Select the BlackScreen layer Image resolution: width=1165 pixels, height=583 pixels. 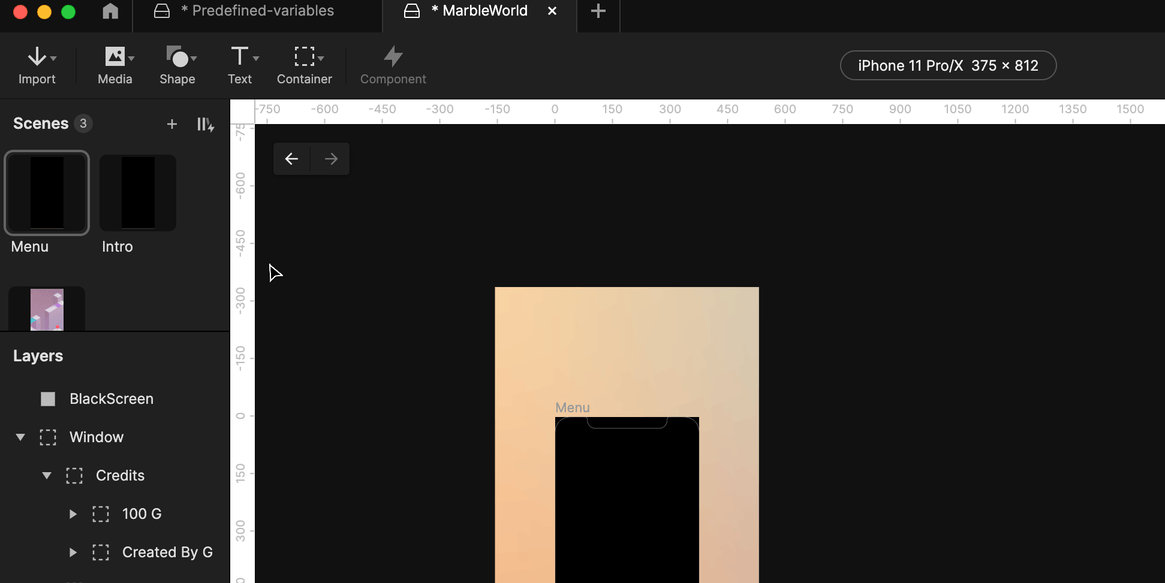(x=110, y=398)
